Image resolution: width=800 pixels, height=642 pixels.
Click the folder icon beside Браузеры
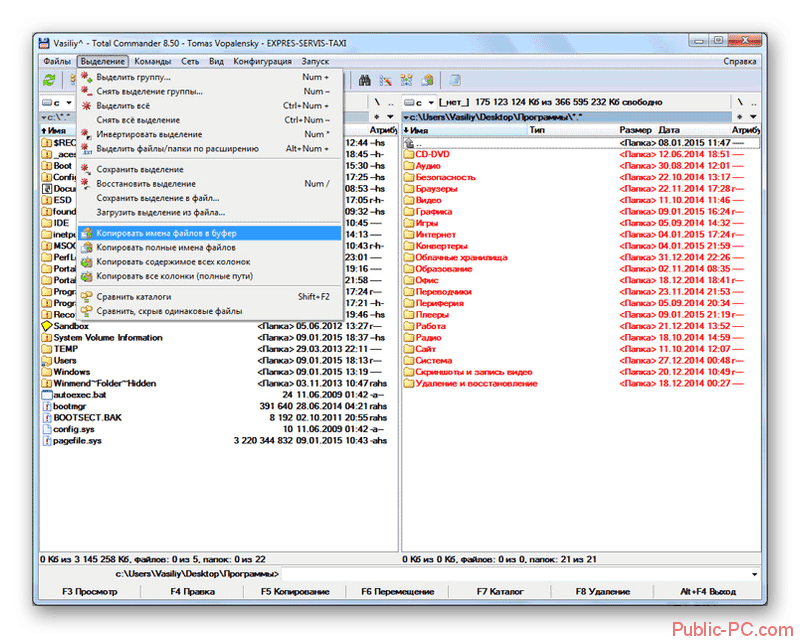click(x=408, y=189)
